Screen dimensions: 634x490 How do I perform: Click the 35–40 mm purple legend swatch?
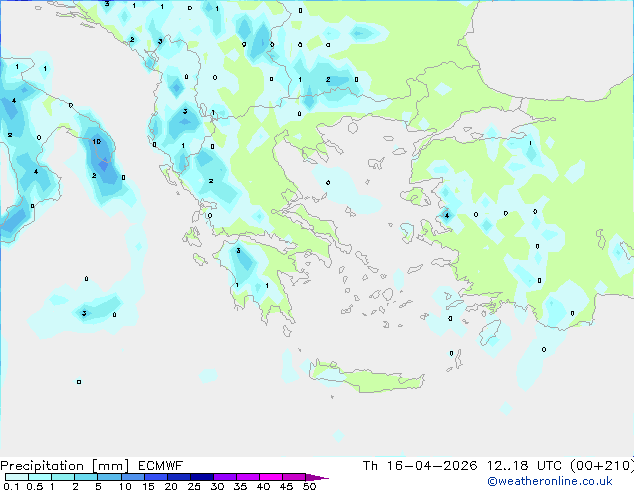click(248, 477)
